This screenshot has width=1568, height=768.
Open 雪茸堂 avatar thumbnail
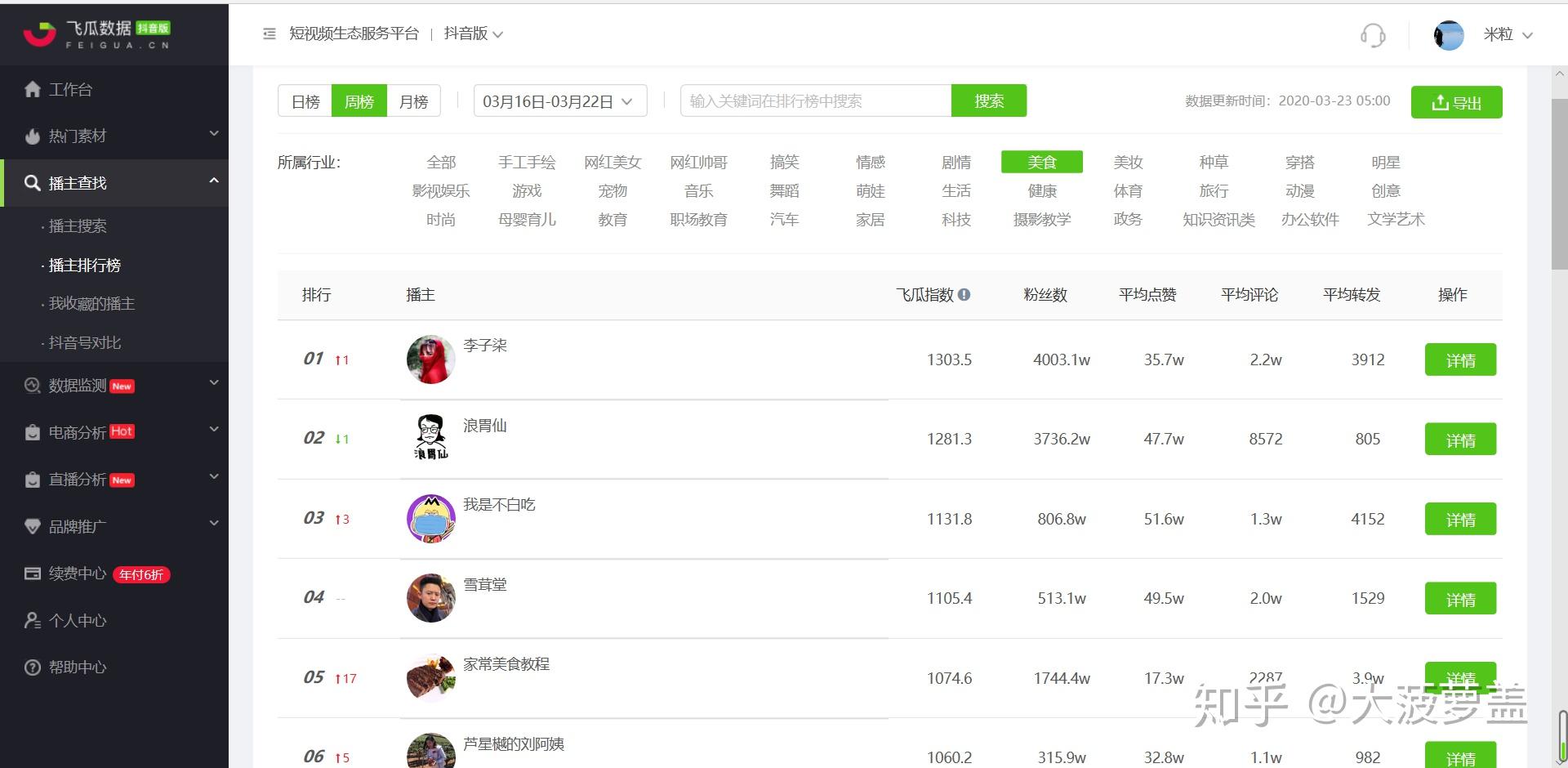(430, 598)
